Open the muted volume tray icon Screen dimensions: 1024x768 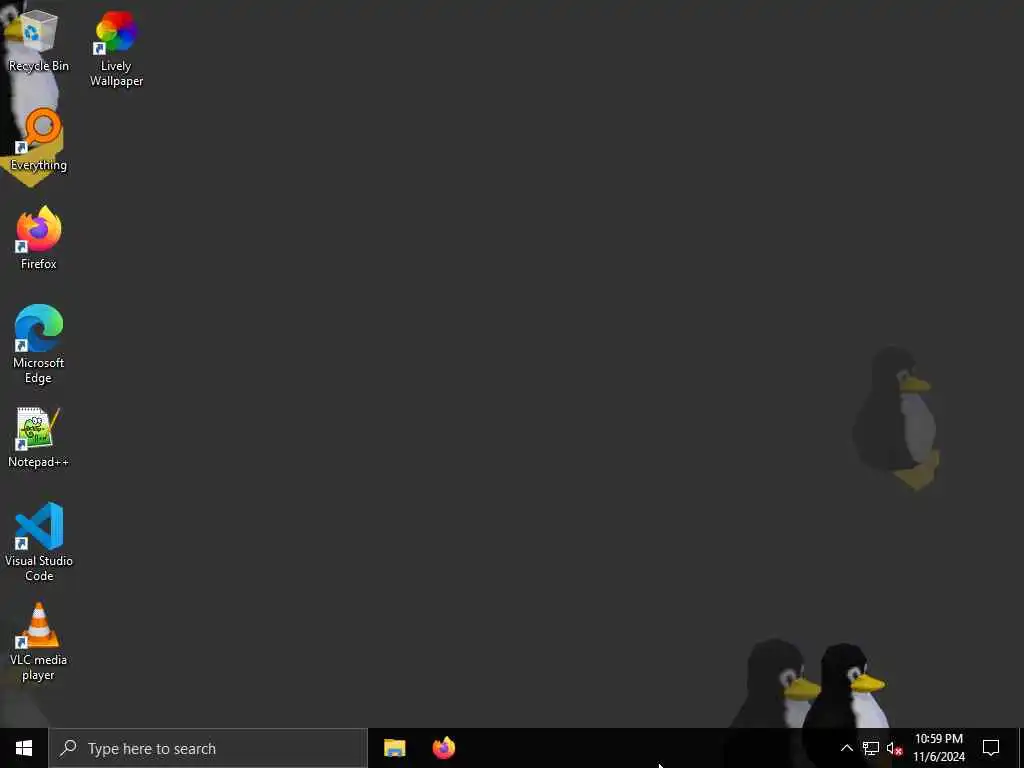(894, 748)
